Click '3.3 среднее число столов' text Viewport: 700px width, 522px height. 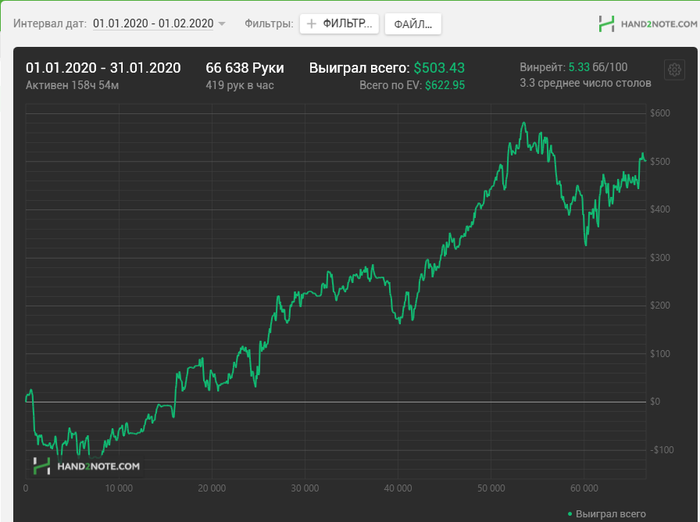click(x=585, y=83)
